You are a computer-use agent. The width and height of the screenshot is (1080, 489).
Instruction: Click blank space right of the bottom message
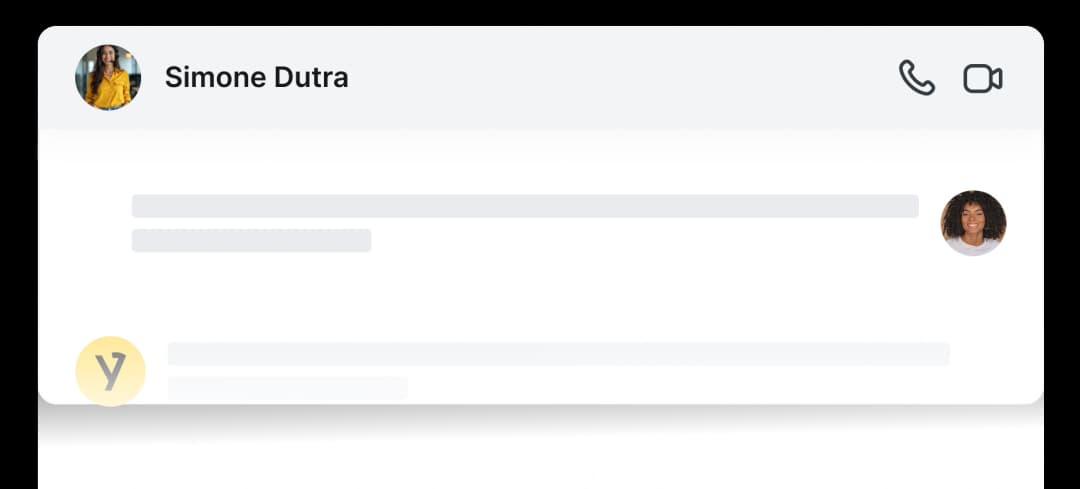tap(995, 365)
